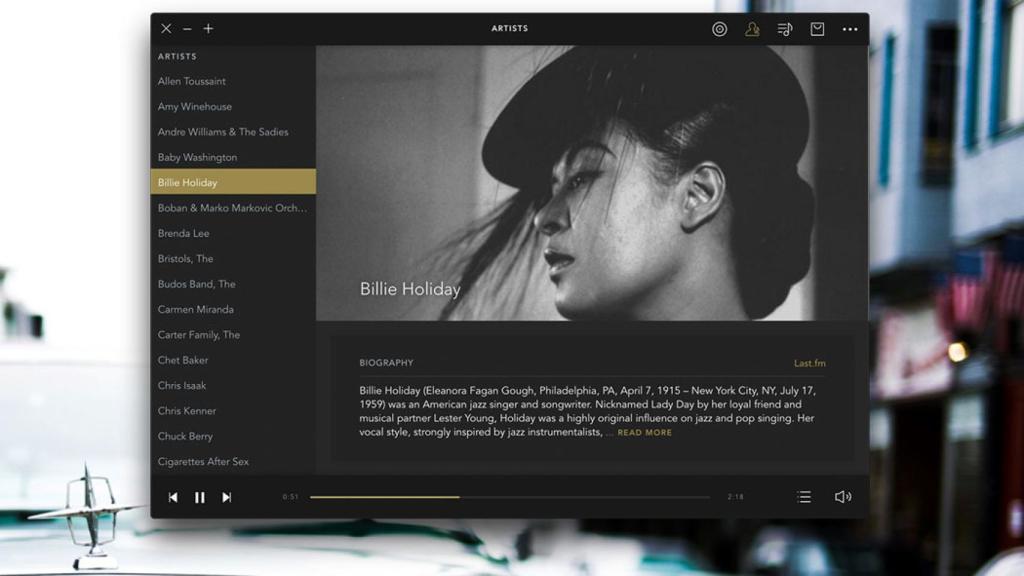Choose Chuck Berry in artist list

pyautogui.click(x=185, y=436)
